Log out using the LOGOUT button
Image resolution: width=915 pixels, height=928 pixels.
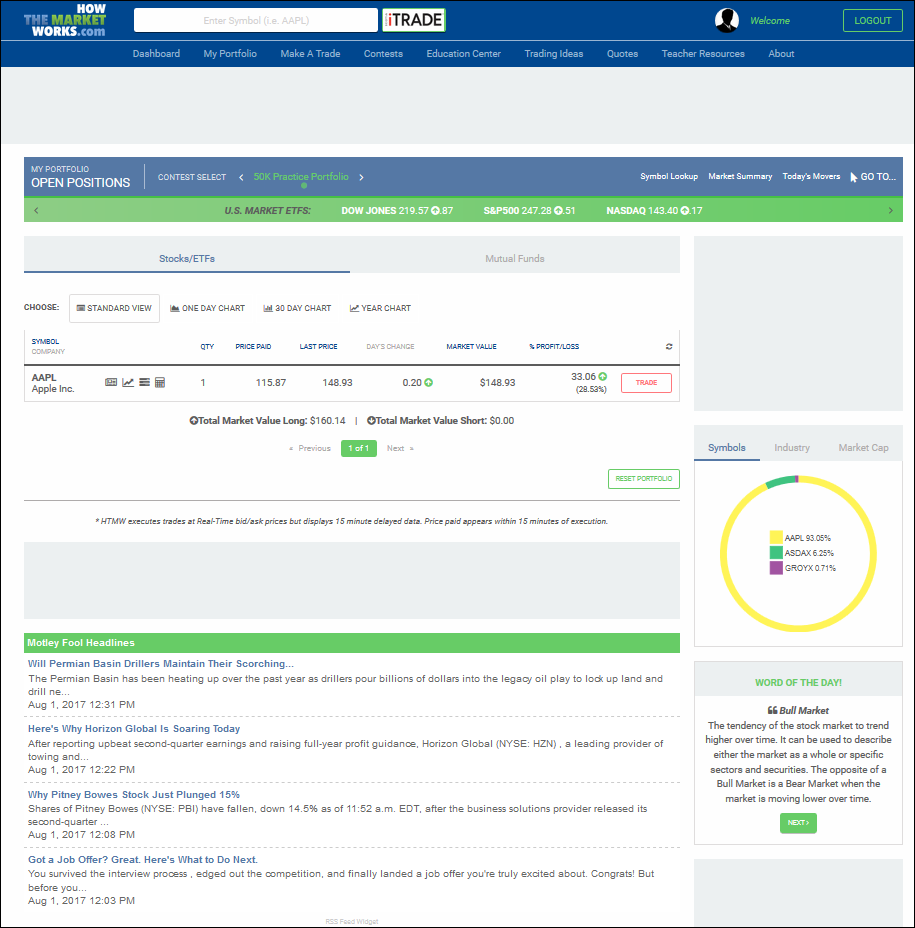pos(872,21)
